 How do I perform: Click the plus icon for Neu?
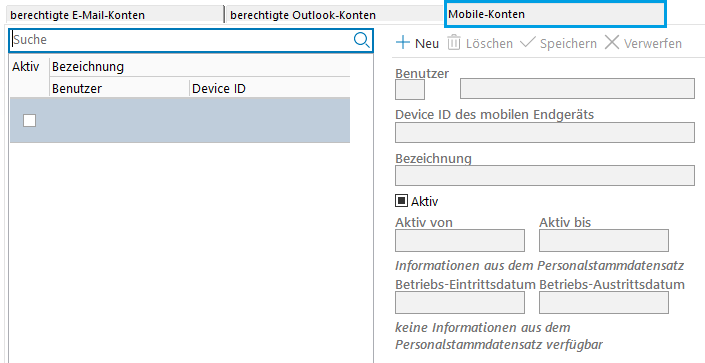(403, 43)
